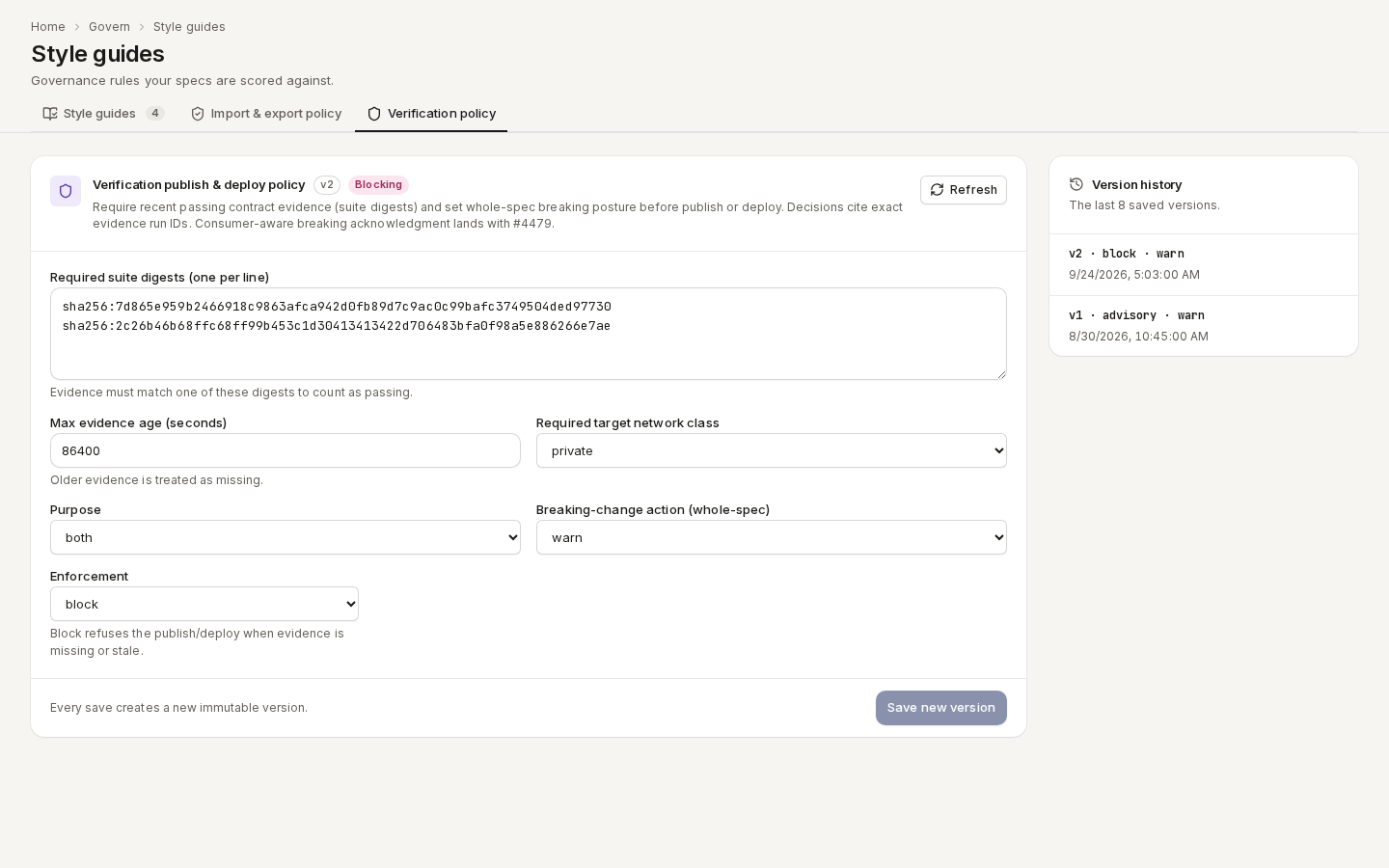Click Save new version button

click(x=941, y=708)
